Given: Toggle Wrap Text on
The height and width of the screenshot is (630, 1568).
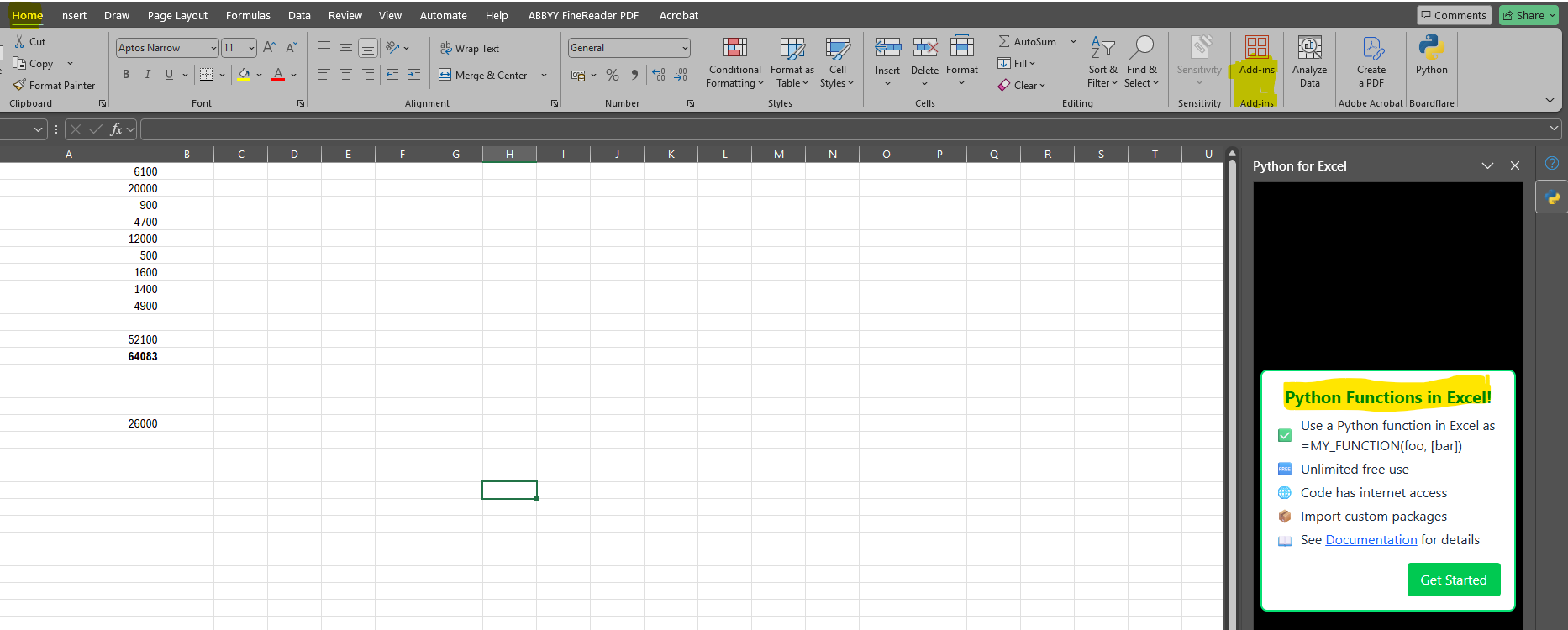Looking at the screenshot, I should tap(470, 48).
